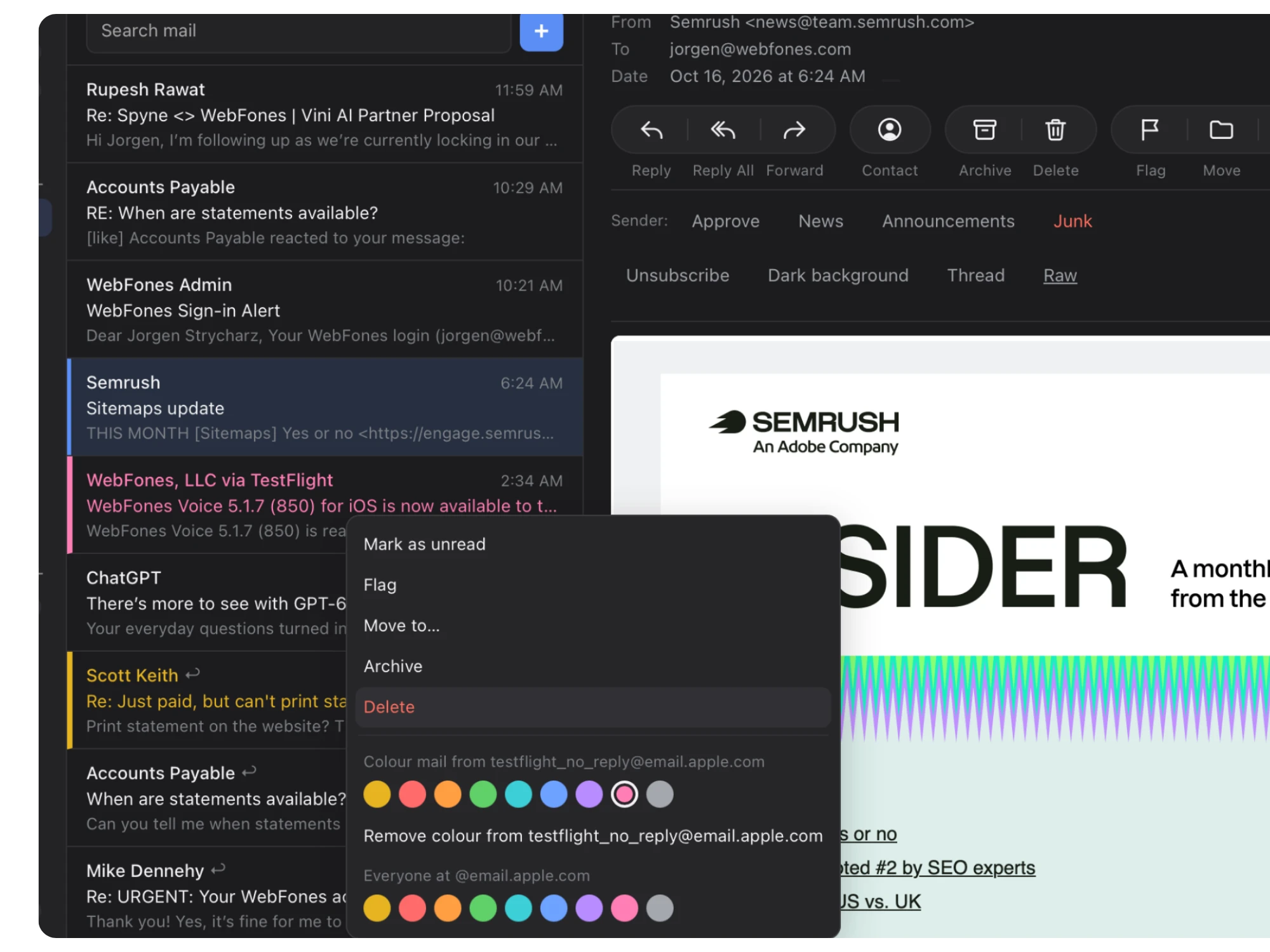Open the Contact person icon
The height and width of the screenshot is (952, 1270).
(890, 129)
